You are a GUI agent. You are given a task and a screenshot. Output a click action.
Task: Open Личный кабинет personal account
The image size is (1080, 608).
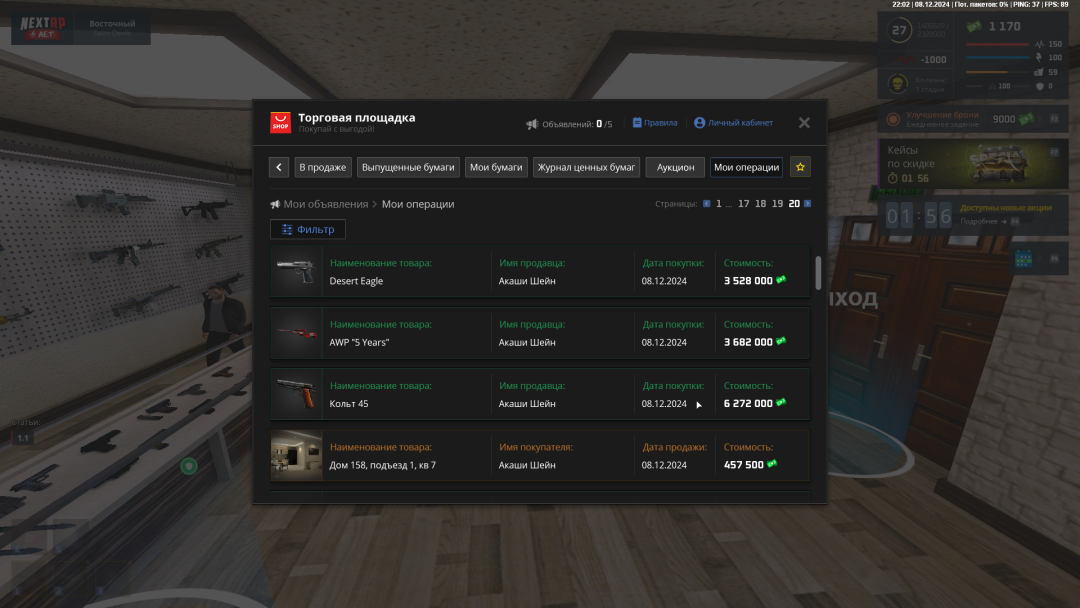pyautogui.click(x=733, y=123)
